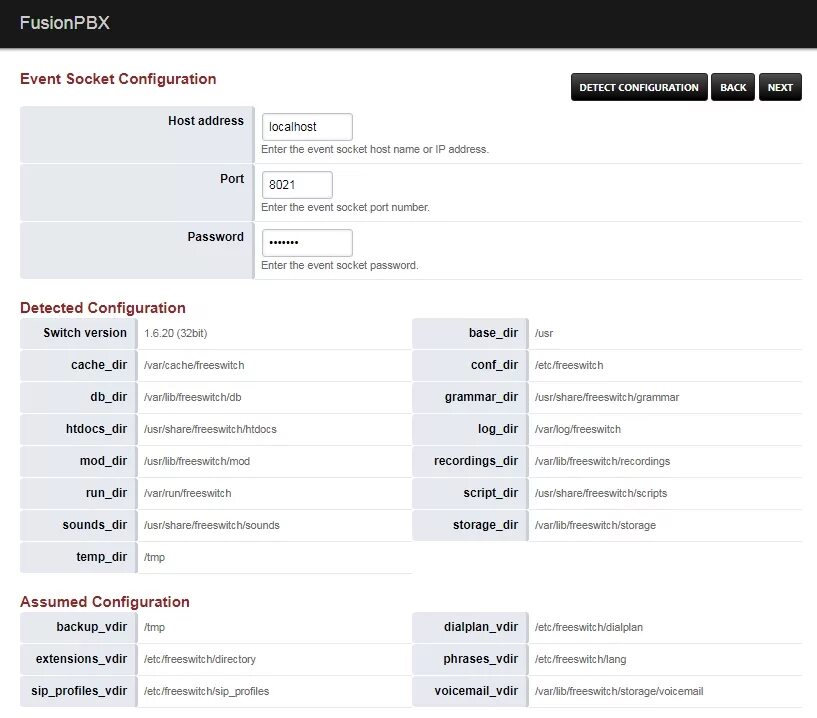Click the /etc/freeswitch/lang value

[x=580, y=659]
